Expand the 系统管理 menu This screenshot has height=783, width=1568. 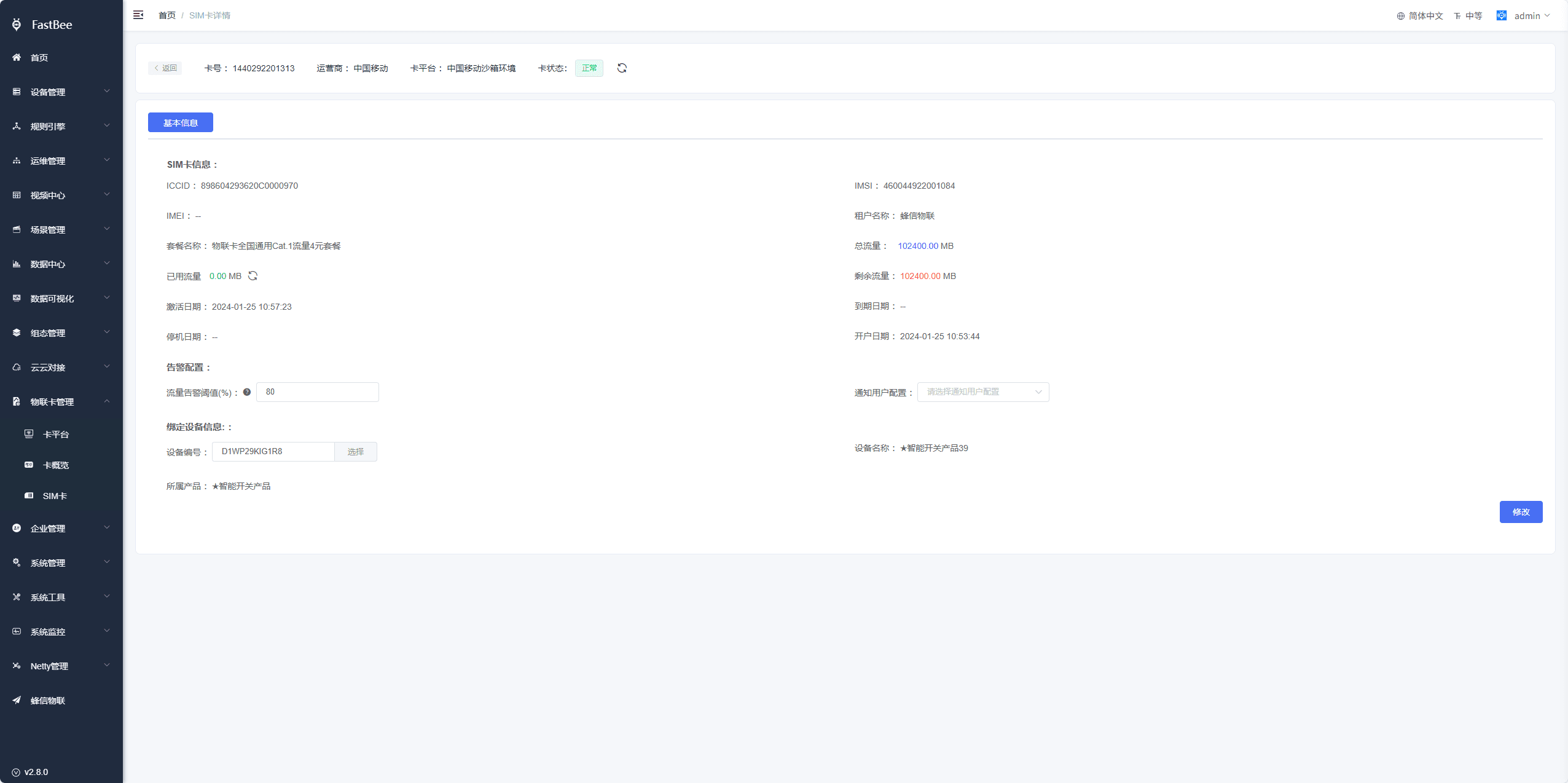pyautogui.click(x=61, y=562)
